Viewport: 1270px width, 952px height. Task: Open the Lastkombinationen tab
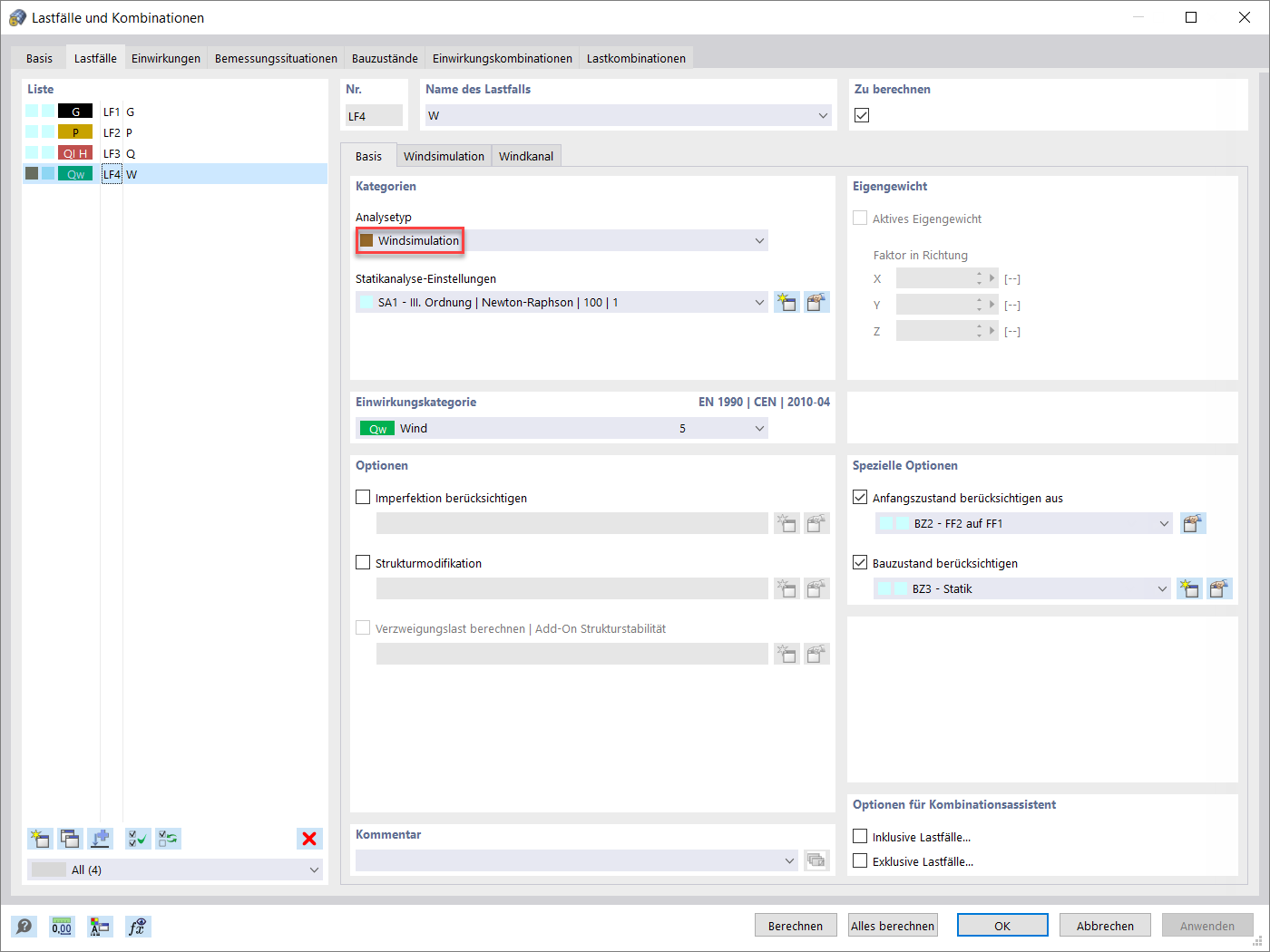pyautogui.click(x=636, y=58)
